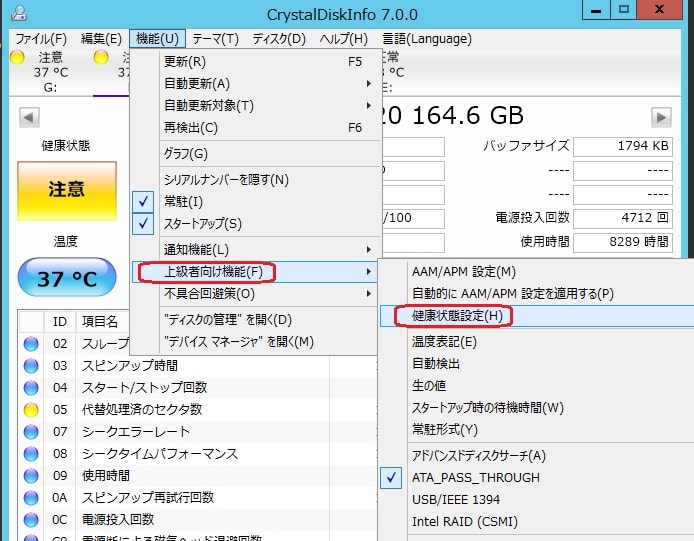
Task: Toggle USB/IEEE 1394 option
Action: point(537,499)
